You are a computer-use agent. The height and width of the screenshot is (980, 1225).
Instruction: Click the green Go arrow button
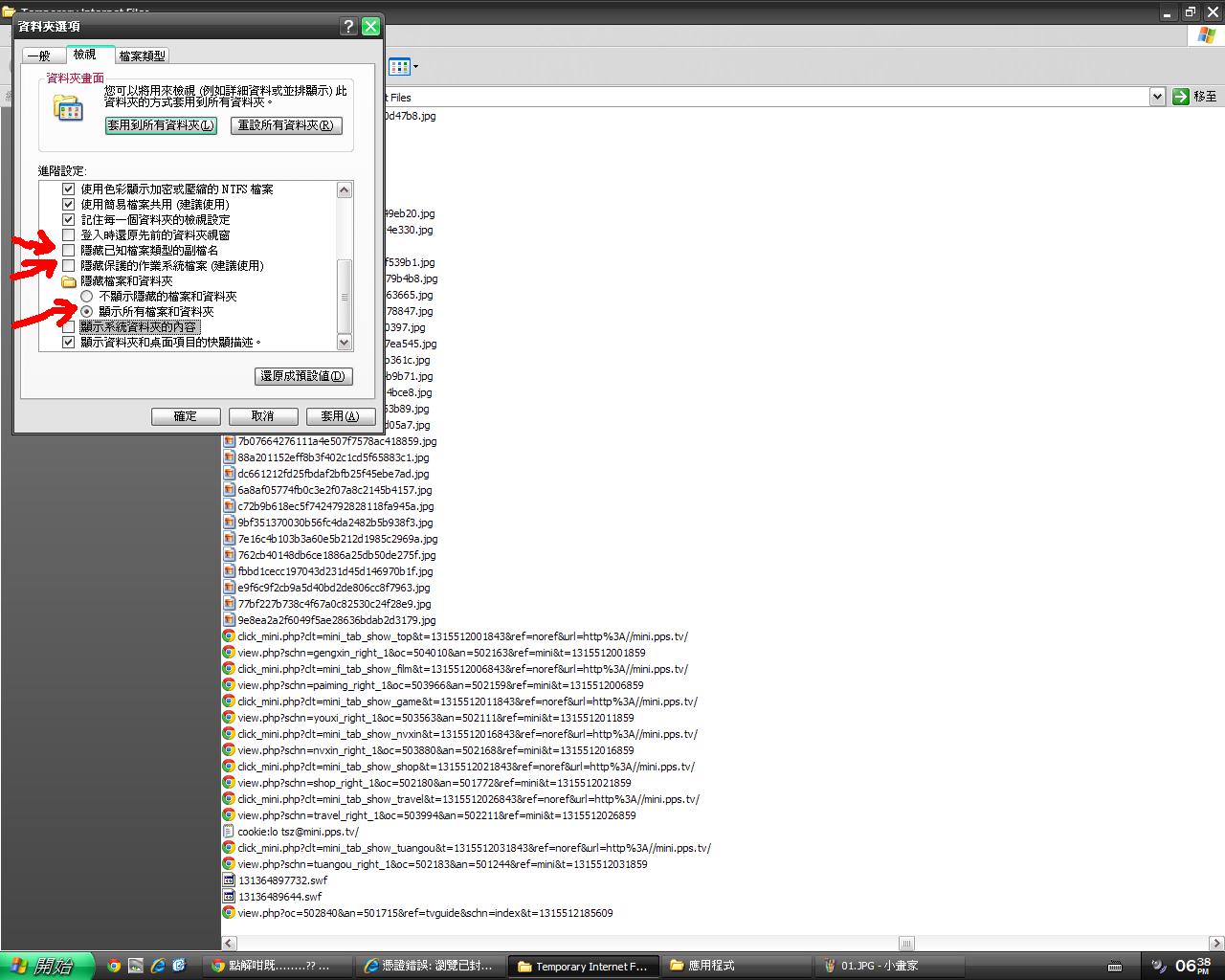(x=1180, y=96)
